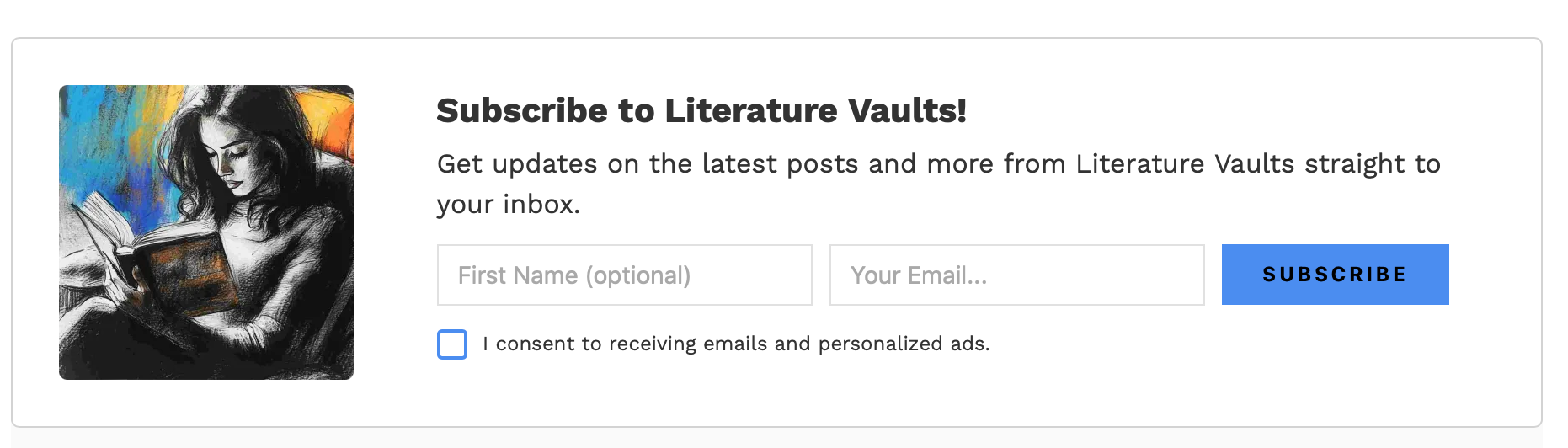This screenshot has width=1568, height=448.
Task: Open the reading woman illustration thumbnail
Action: pos(206,232)
